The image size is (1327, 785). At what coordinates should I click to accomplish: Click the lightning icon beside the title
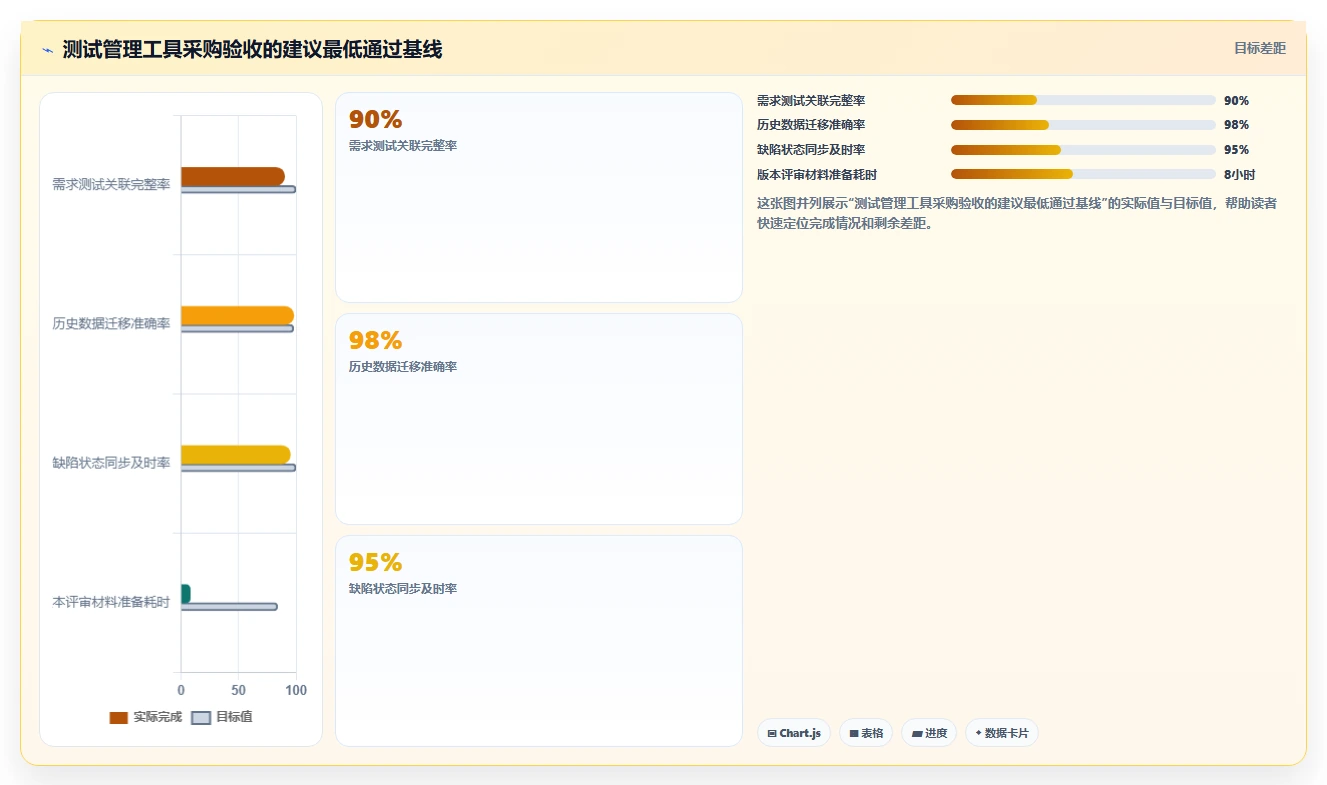(48, 50)
